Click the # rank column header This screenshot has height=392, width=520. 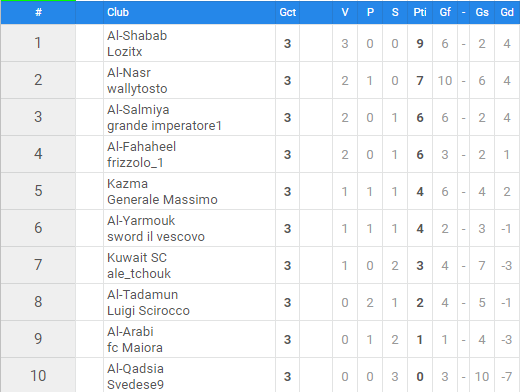[38, 12]
